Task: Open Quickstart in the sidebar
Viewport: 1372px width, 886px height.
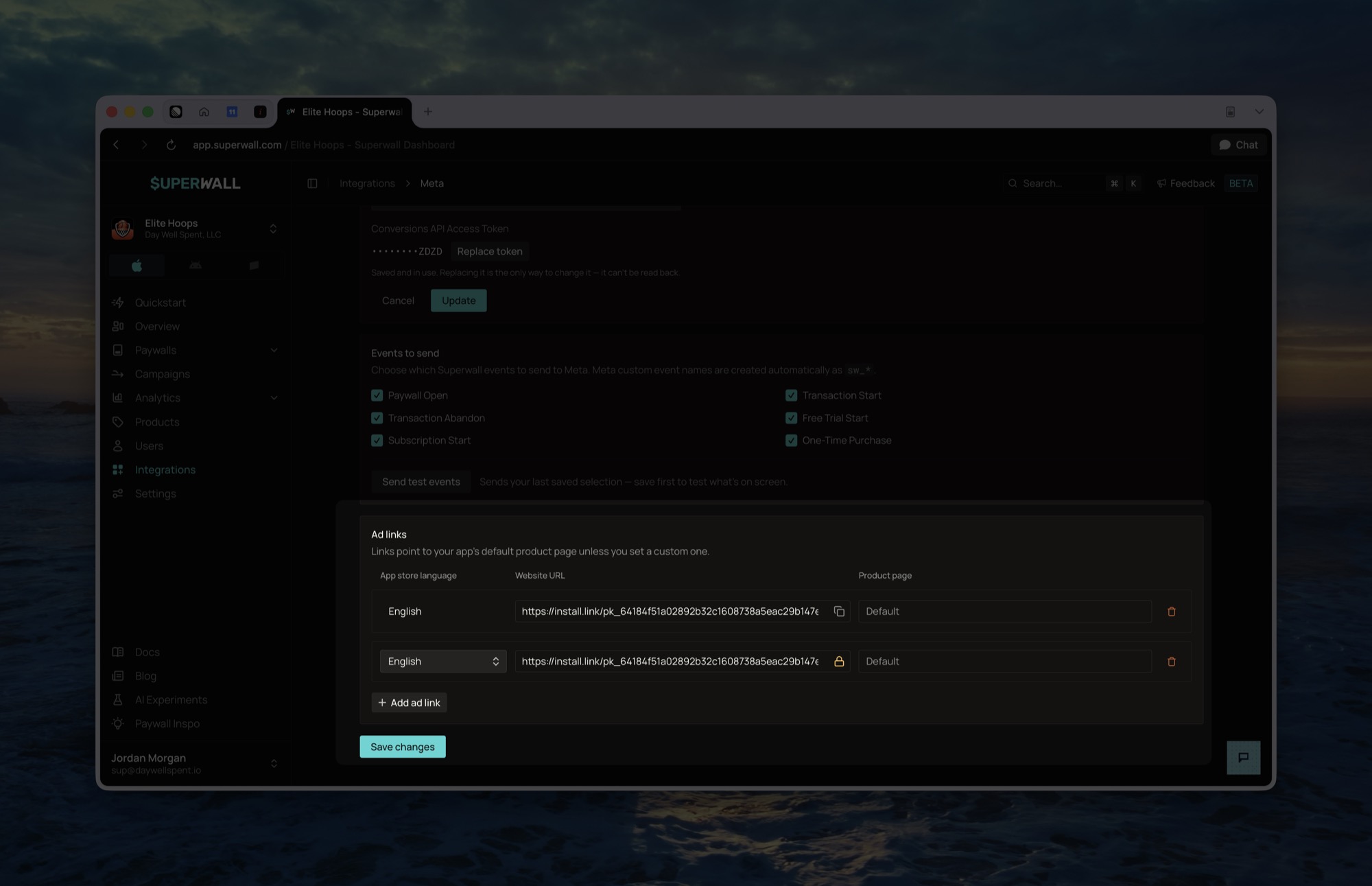Action: (x=161, y=303)
